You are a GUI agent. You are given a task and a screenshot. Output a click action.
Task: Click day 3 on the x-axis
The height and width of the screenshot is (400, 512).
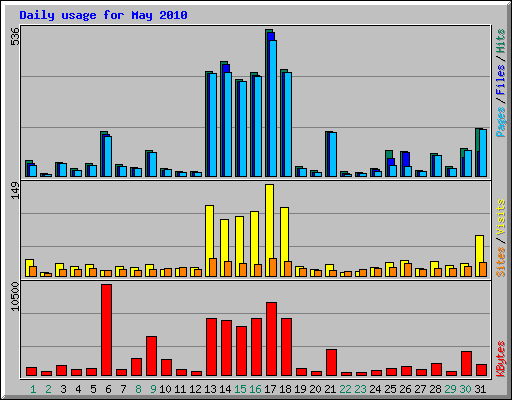pyautogui.click(x=63, y=389)
